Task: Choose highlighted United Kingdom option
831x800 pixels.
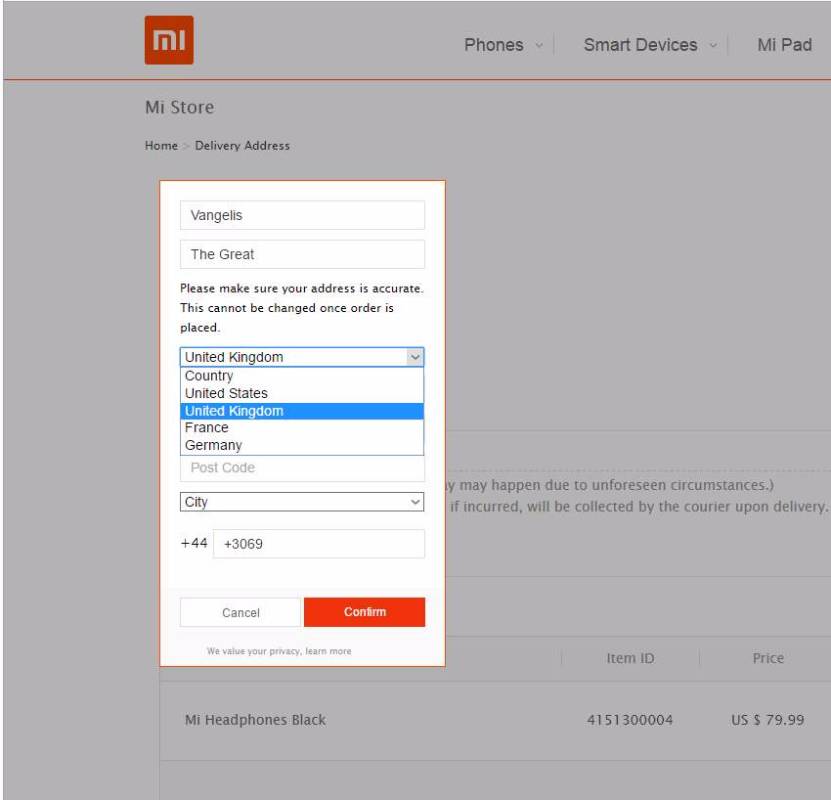Action: tap(302, 411)
